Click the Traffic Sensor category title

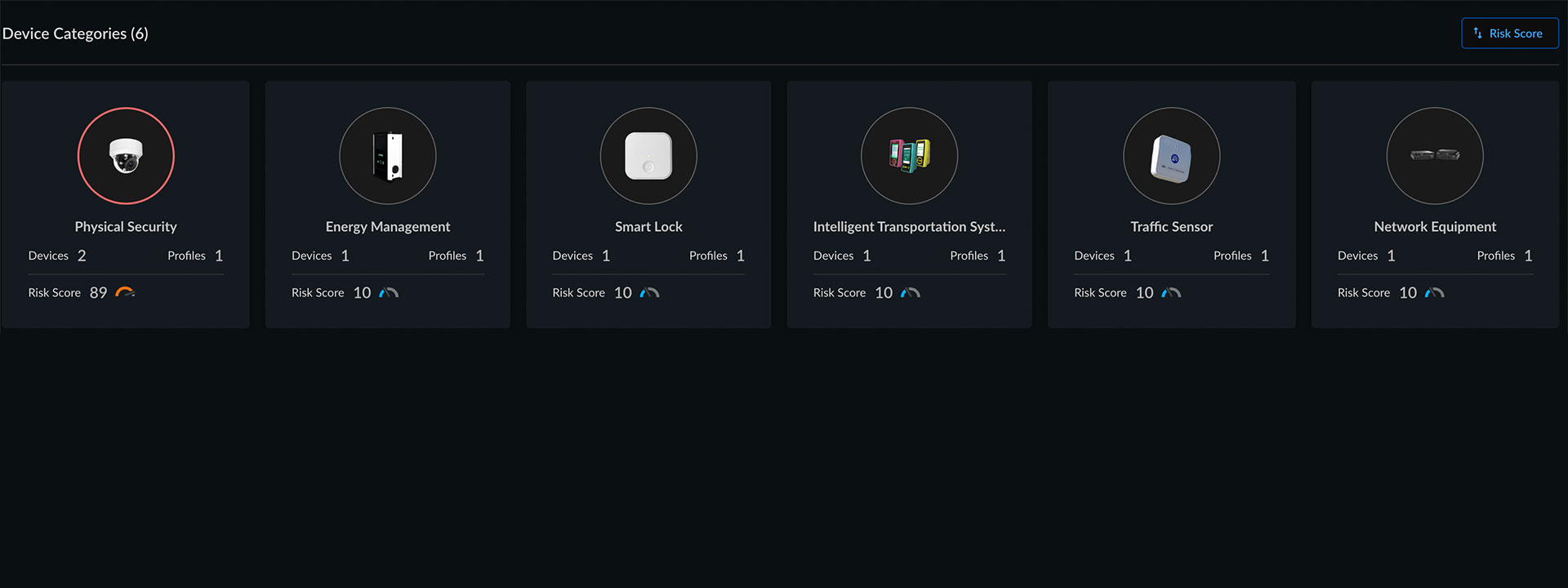[x=1172, y=227]
